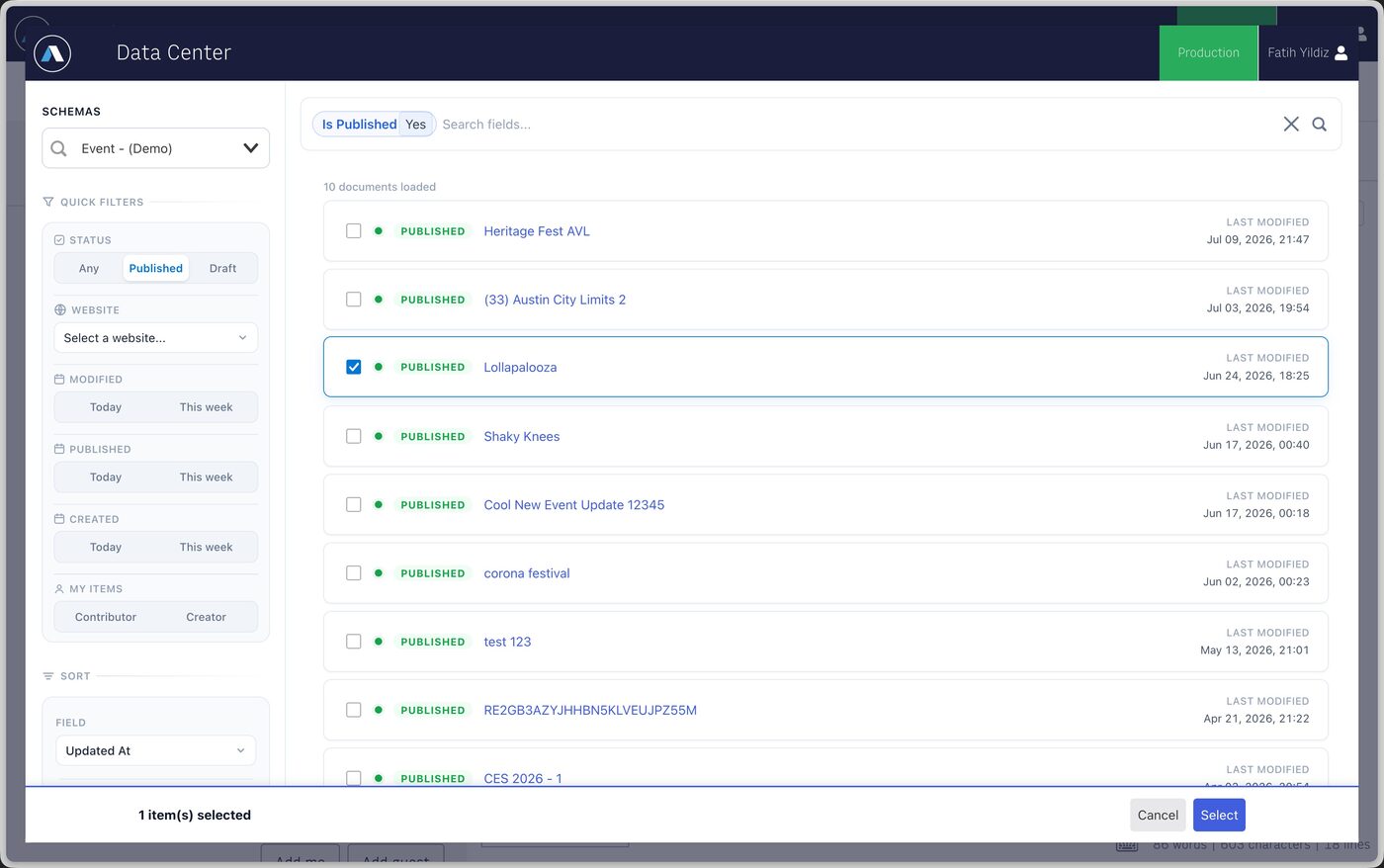Open the Event - (Demo) schema dropdown

(x=155, y=148)
